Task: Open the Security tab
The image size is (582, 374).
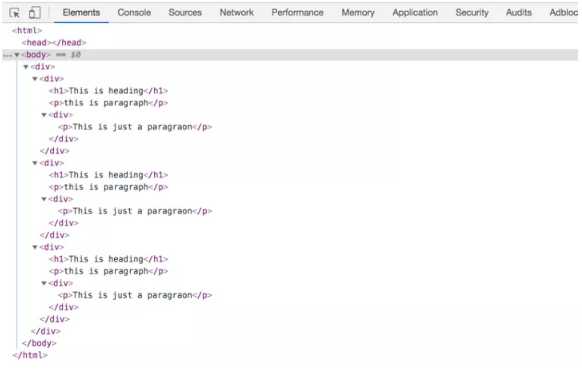Action: (472, 12)
